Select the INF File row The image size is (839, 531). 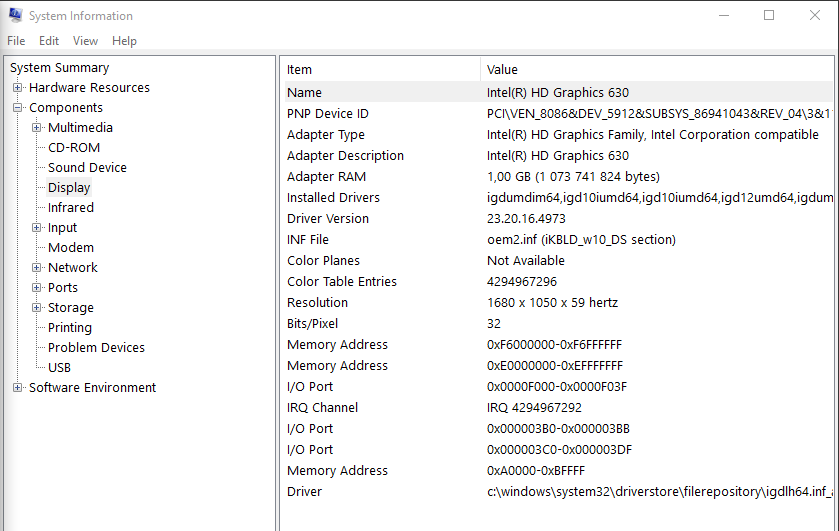557,239
